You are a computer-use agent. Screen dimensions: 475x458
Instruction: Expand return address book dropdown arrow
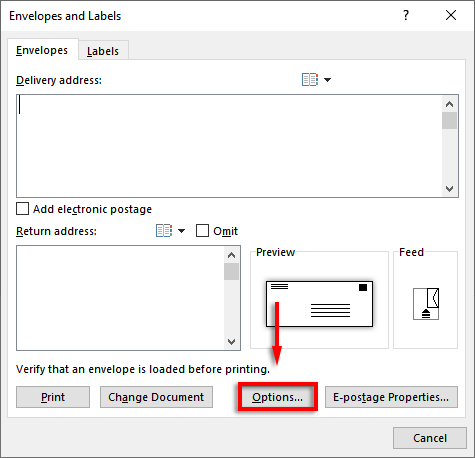181,231
